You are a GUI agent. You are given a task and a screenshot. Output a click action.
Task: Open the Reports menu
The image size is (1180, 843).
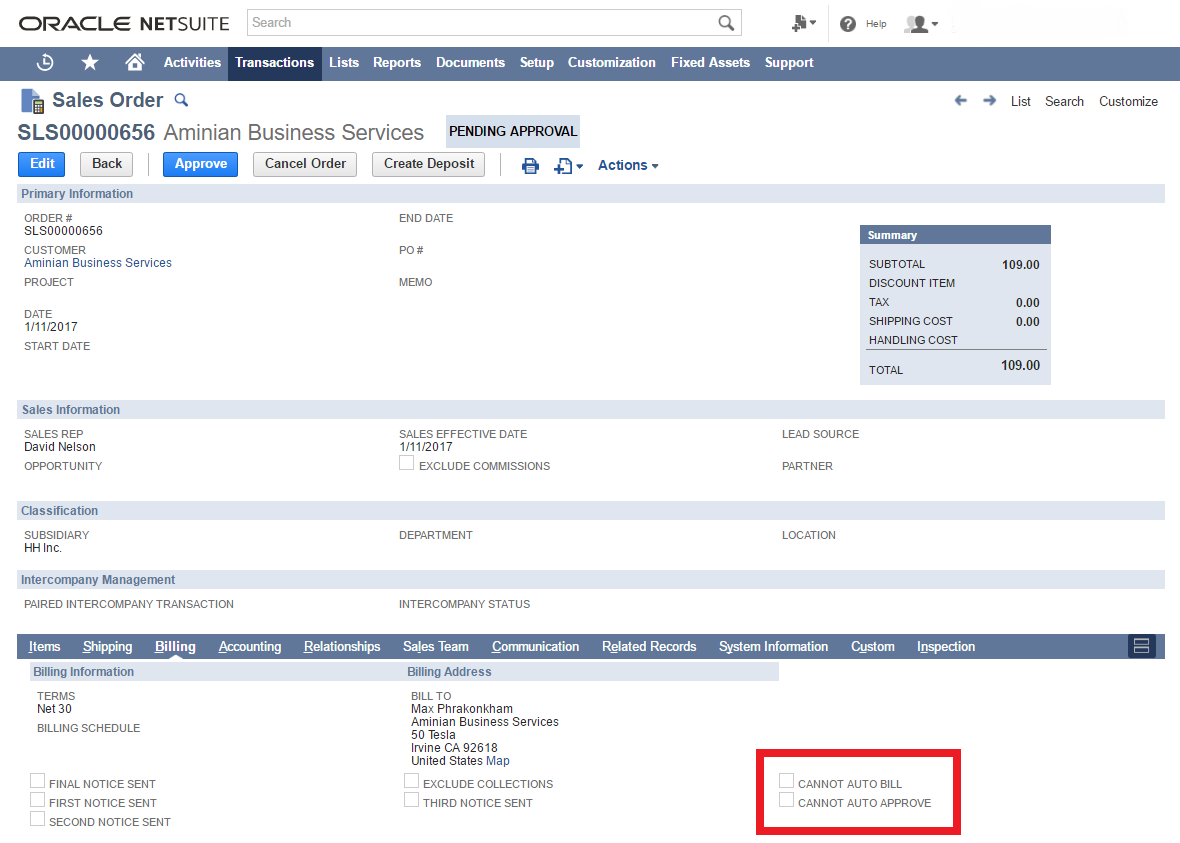[397, 62]
